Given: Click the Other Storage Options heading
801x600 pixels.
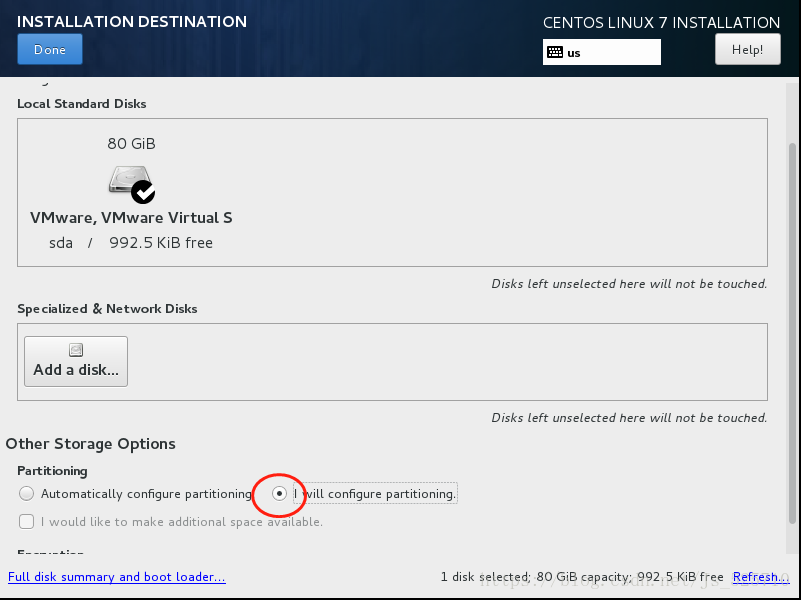Looking at the screenshot, I should (90, 444).
